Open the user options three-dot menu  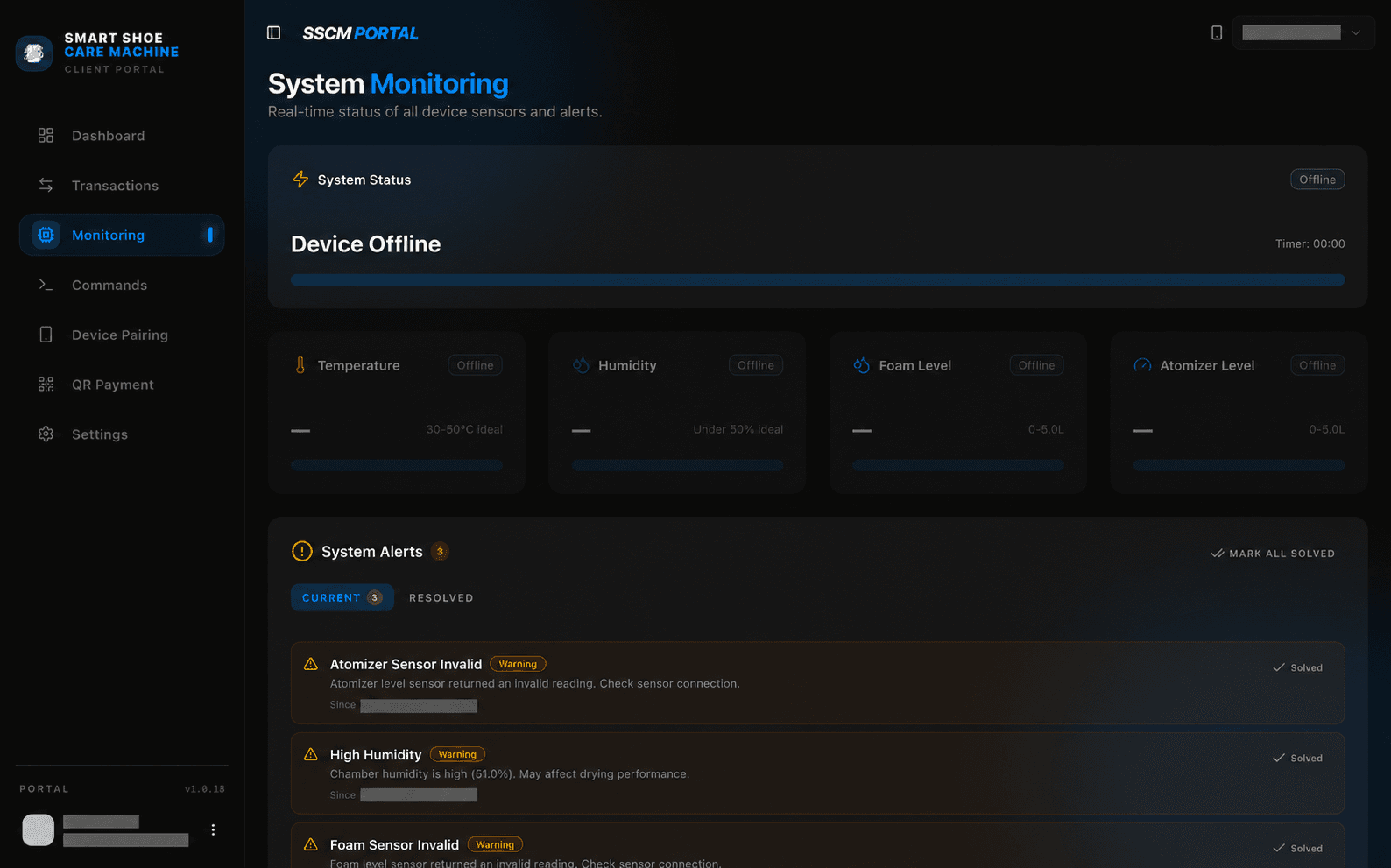click(213, 829)
